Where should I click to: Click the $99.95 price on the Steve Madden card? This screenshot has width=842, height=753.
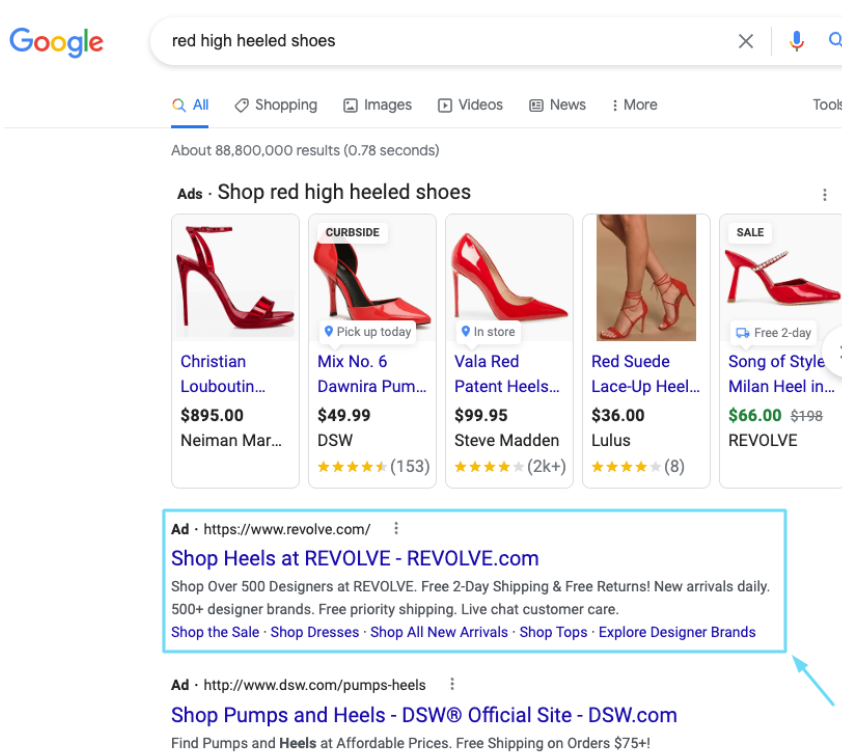[x=481, y=415]
